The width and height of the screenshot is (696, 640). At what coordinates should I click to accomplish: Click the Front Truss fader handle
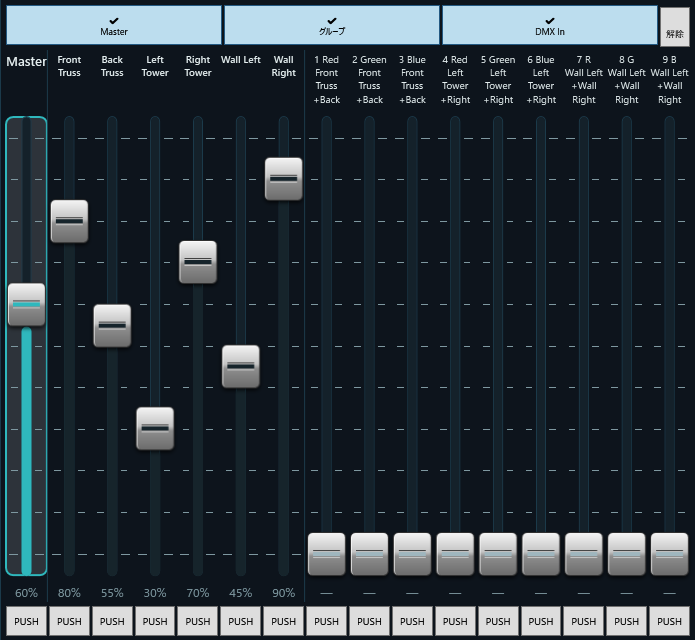pyautogui.click(x=69, y=221)
